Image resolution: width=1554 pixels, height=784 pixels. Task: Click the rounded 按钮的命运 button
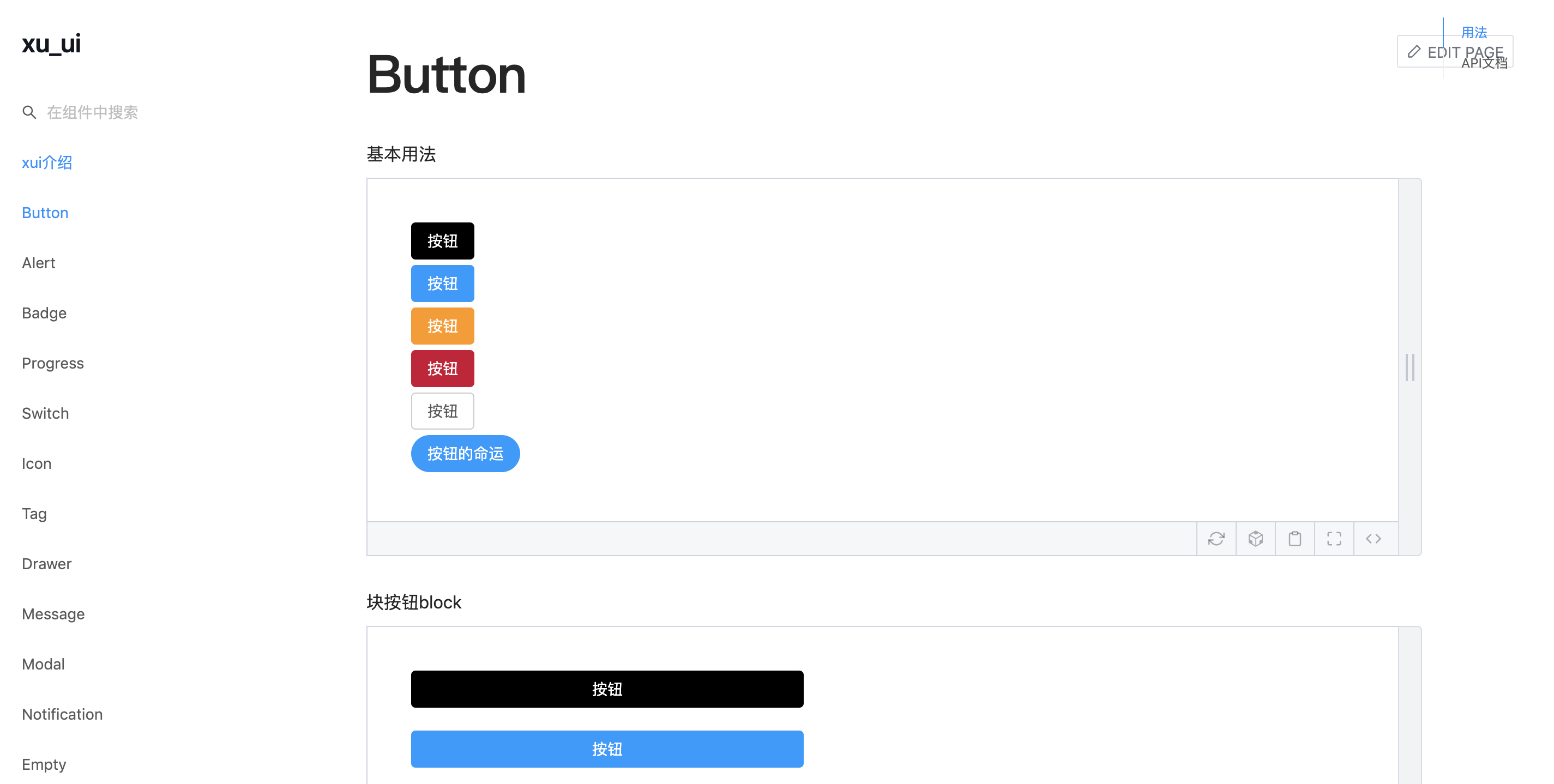point(465,454)
